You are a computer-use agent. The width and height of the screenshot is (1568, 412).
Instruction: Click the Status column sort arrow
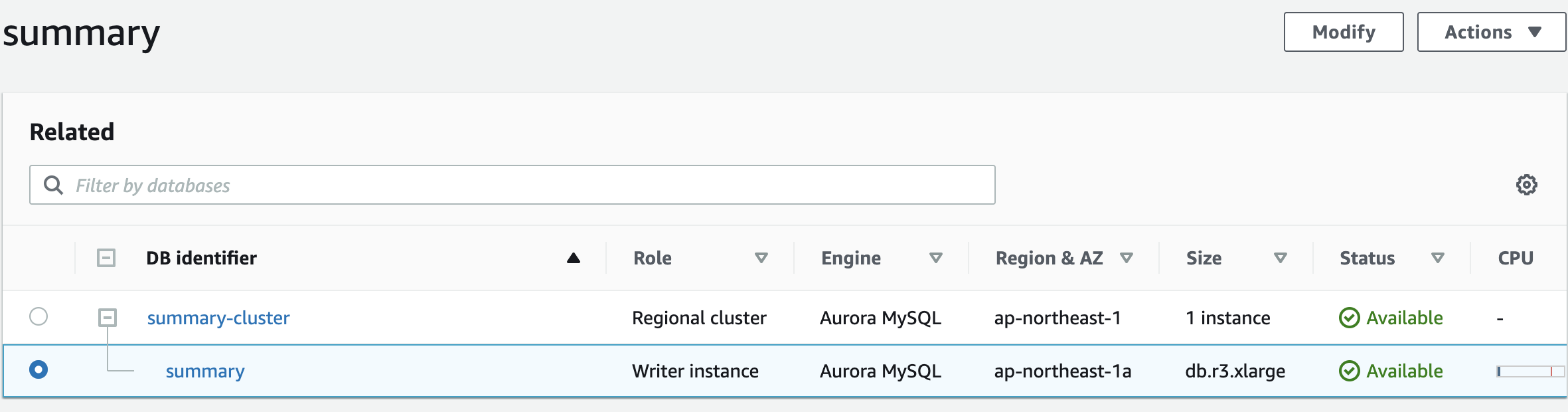pyautogui.click(x=1438, y=258)
